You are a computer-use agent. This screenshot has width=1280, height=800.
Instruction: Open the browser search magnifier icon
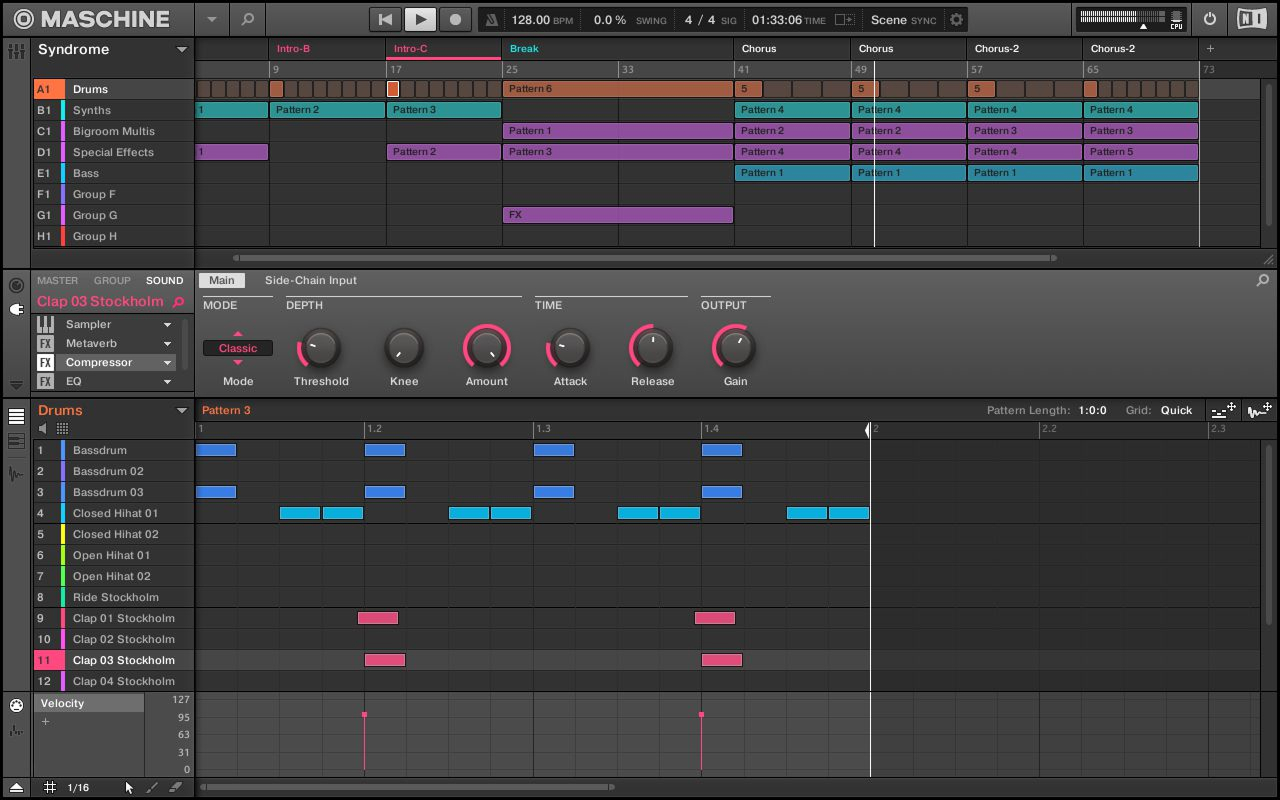click(247, 19)
